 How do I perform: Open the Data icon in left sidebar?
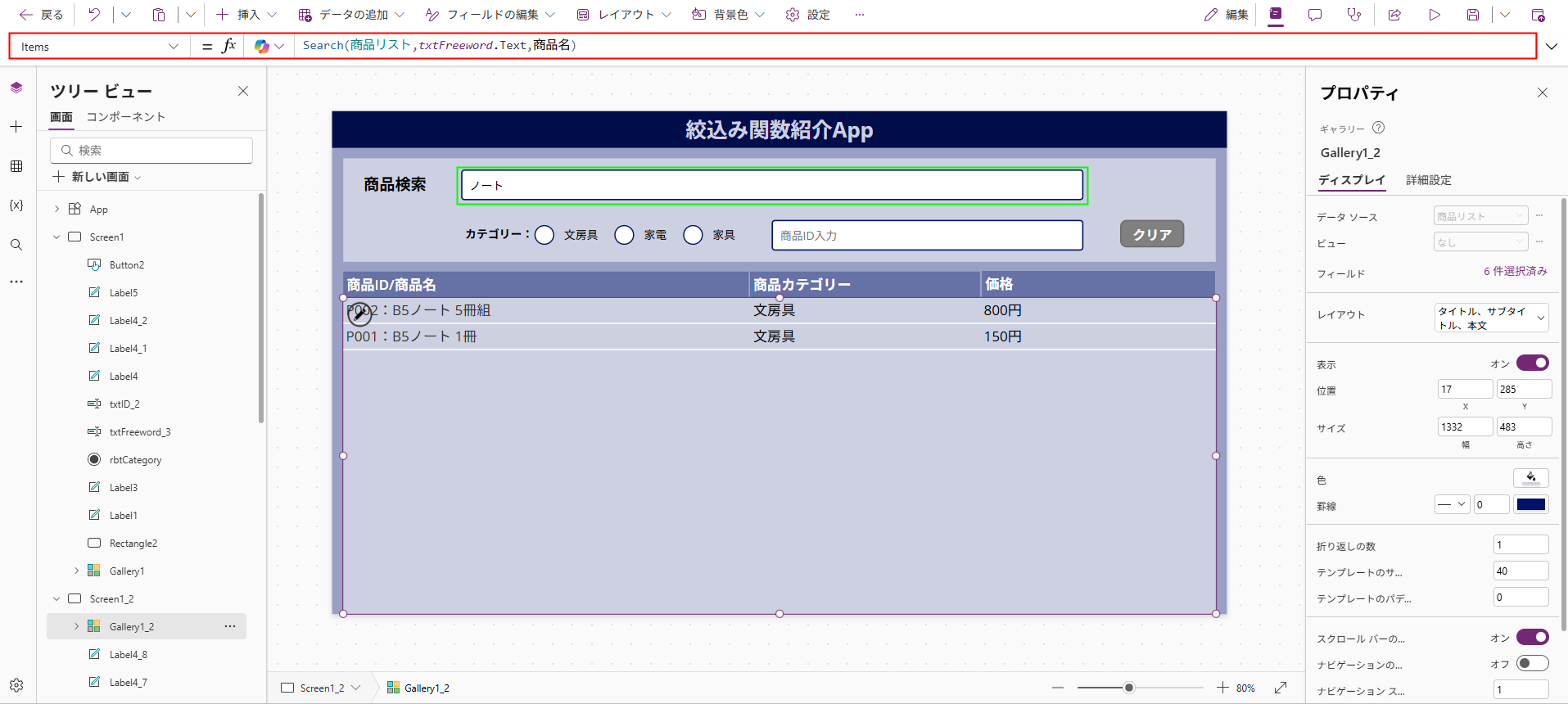(16, 166)
